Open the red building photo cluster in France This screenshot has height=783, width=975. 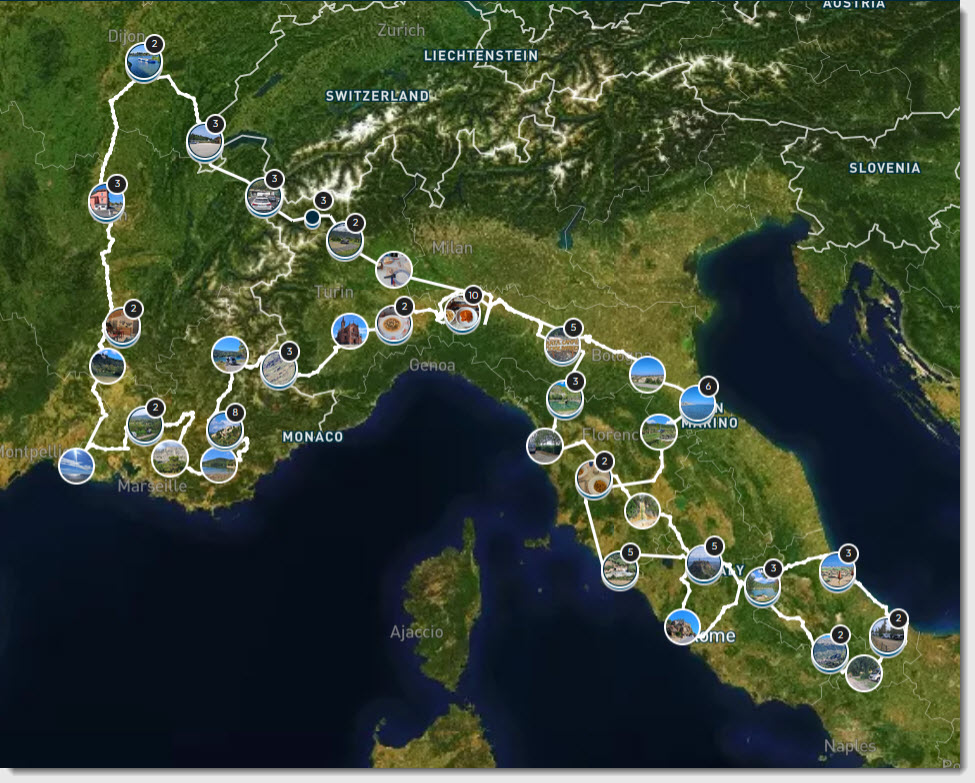coord(106,202)
